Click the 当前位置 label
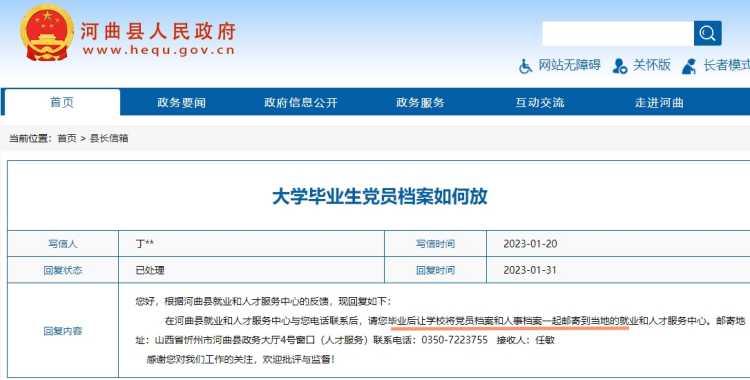Viewport: 750px width, 380px height. click(x=30, y=138)
